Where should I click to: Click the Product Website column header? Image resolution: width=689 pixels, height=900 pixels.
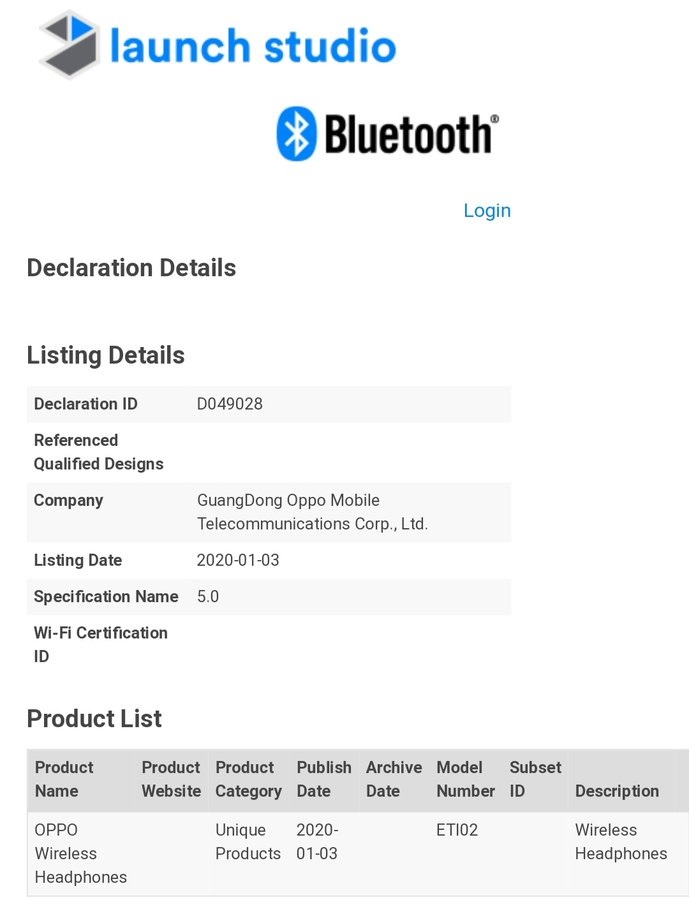[x=171, y=779]
